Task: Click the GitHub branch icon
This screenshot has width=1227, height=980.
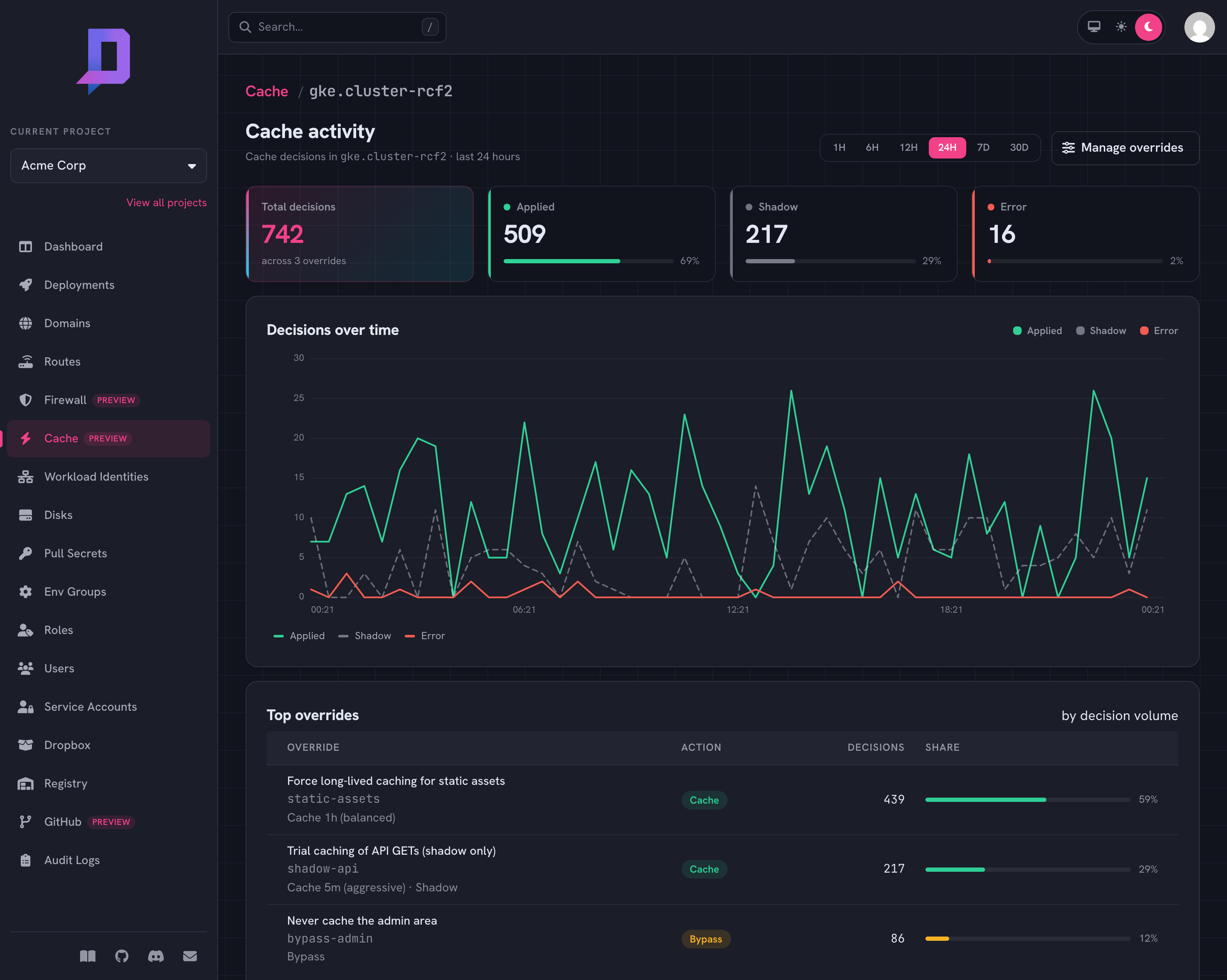Action: pyautogui.click(x=26, y=822)
